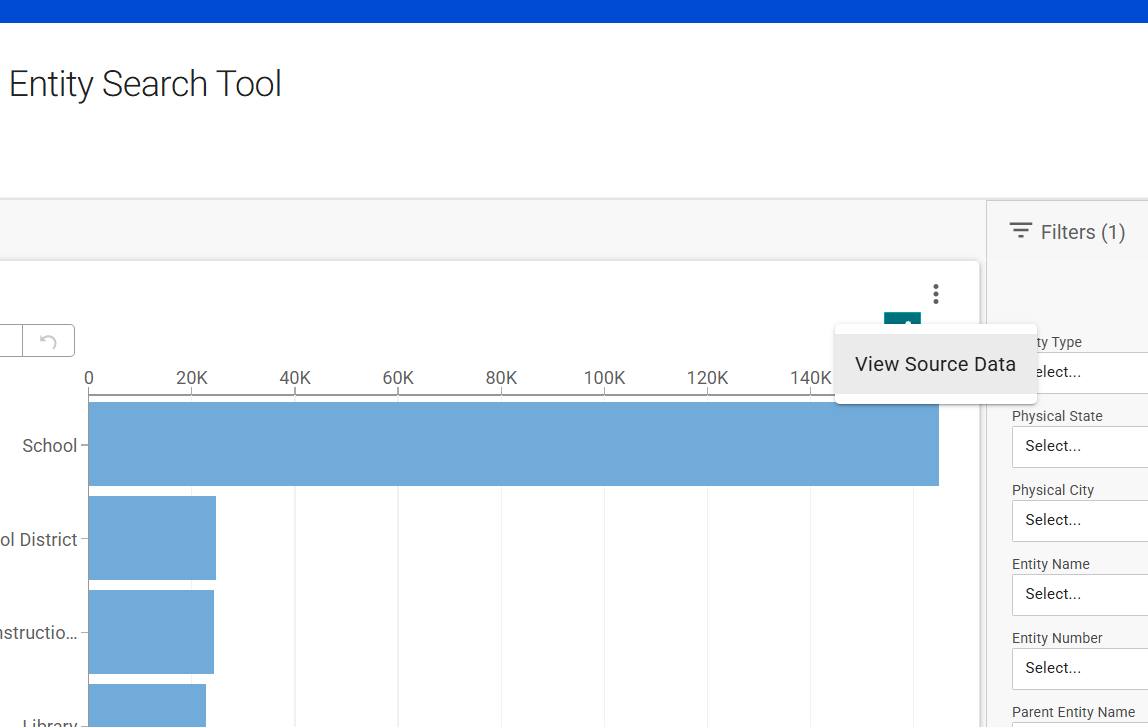
Task: Select View Source Data menu item
Action: (935, 364)
